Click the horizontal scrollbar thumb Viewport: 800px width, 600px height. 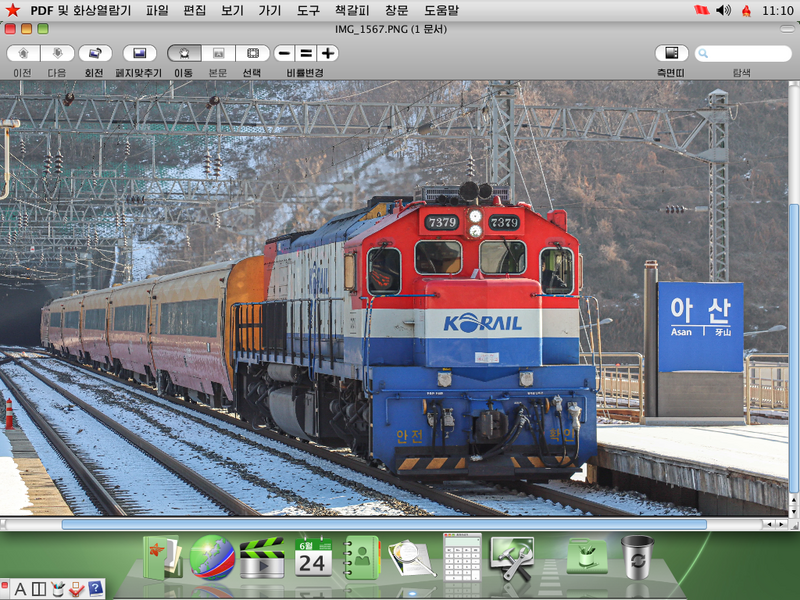click(x=384, y=524)
